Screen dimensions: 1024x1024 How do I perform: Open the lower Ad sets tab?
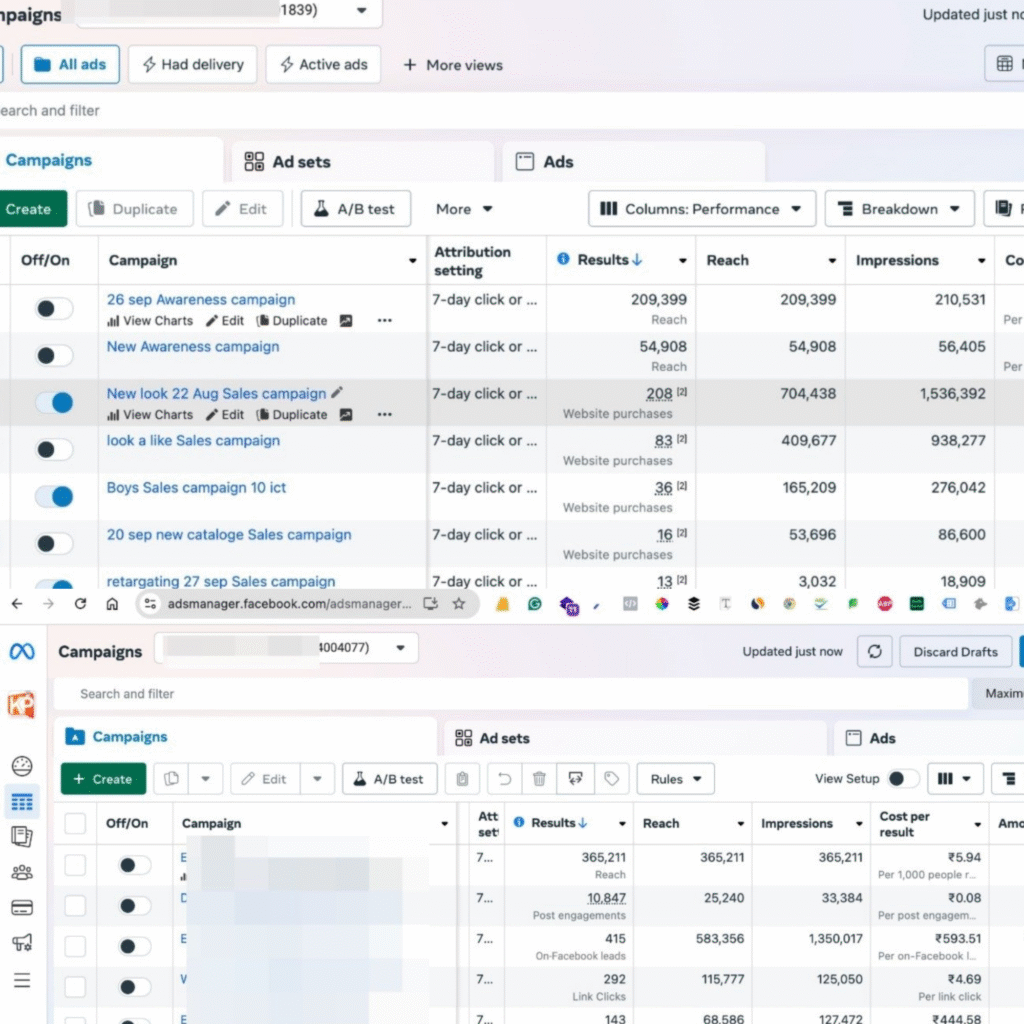tap(634, 738)
